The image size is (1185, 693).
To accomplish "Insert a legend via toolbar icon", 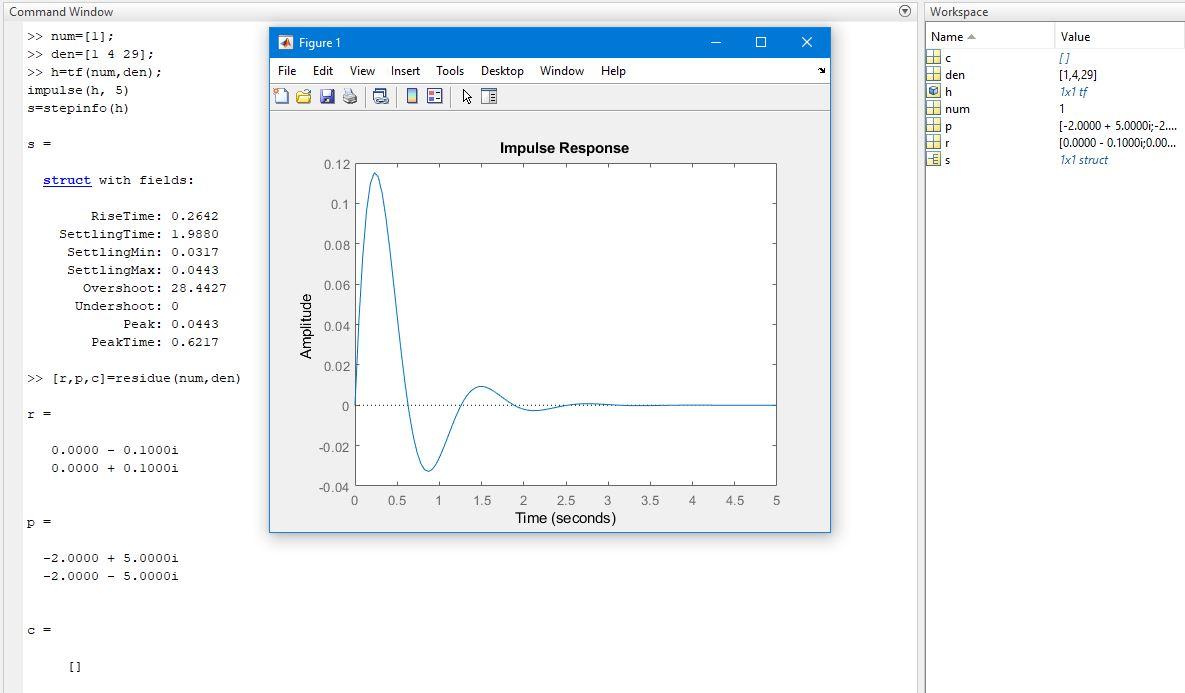I will [x=435, y=96].
